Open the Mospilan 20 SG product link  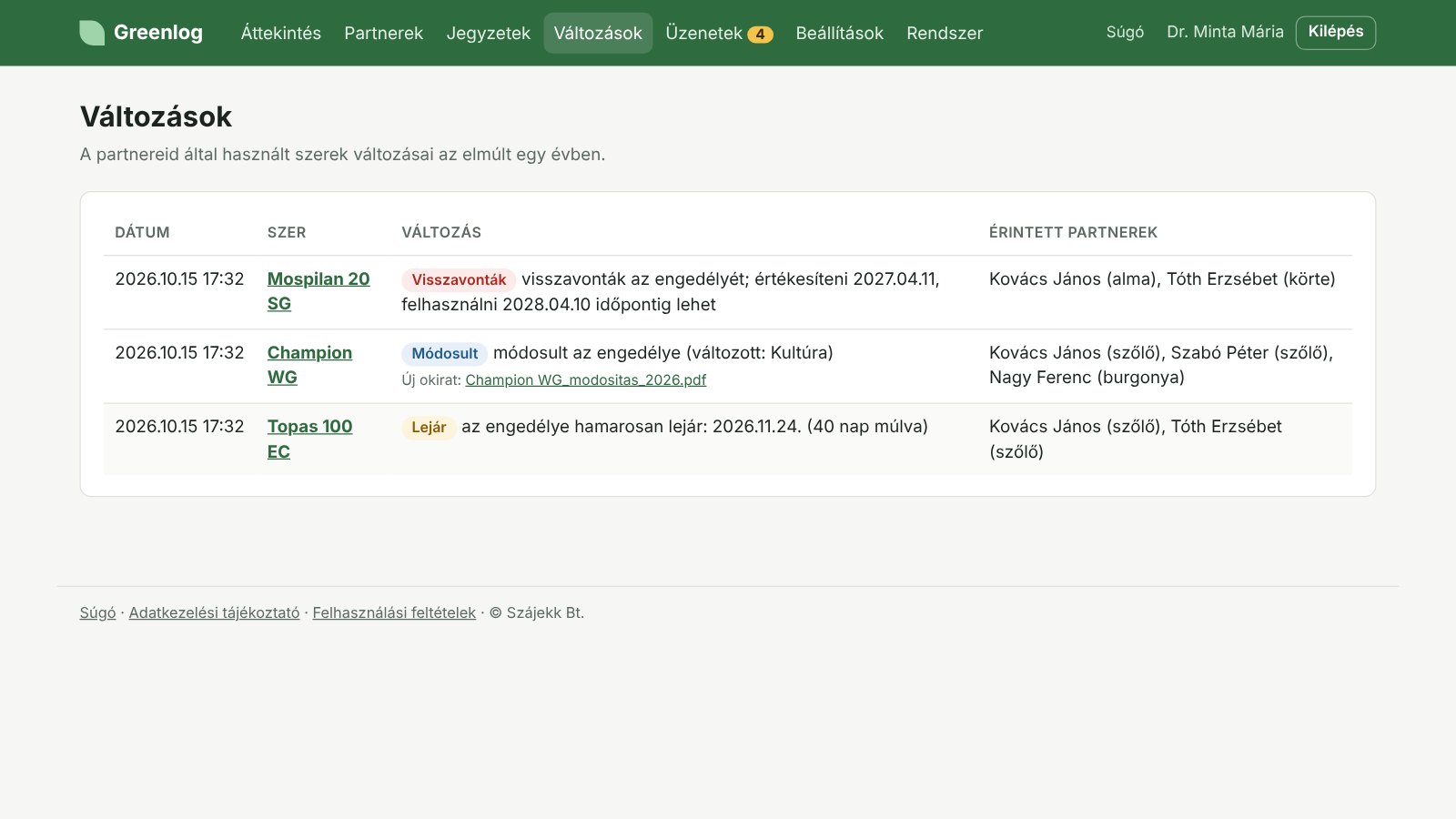[318, 291]
